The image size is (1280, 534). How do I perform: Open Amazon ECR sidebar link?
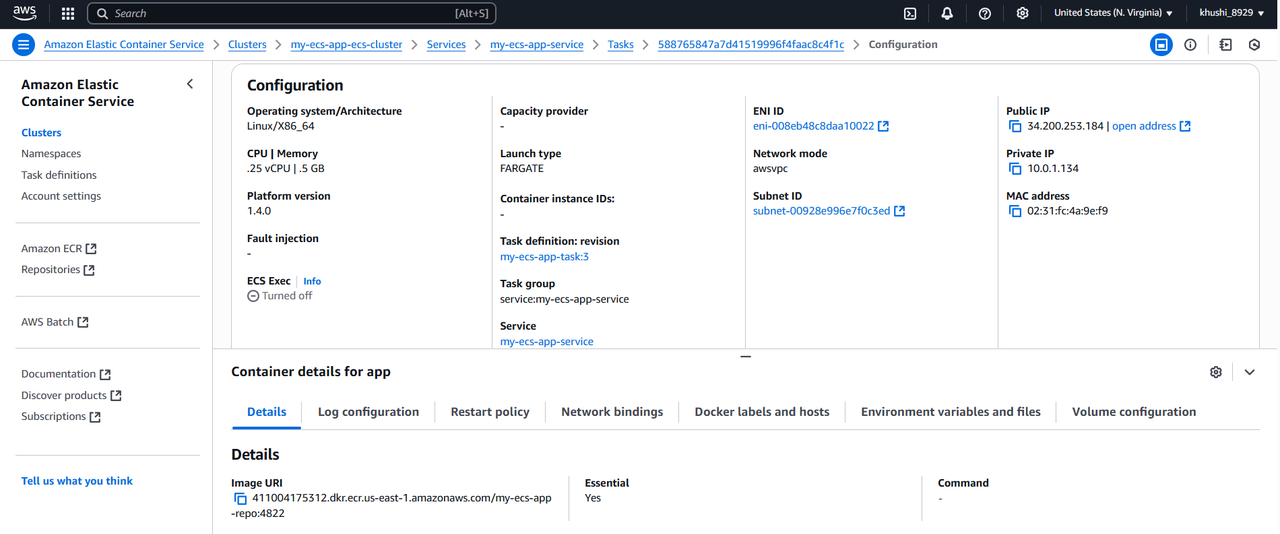pos(51,249)
